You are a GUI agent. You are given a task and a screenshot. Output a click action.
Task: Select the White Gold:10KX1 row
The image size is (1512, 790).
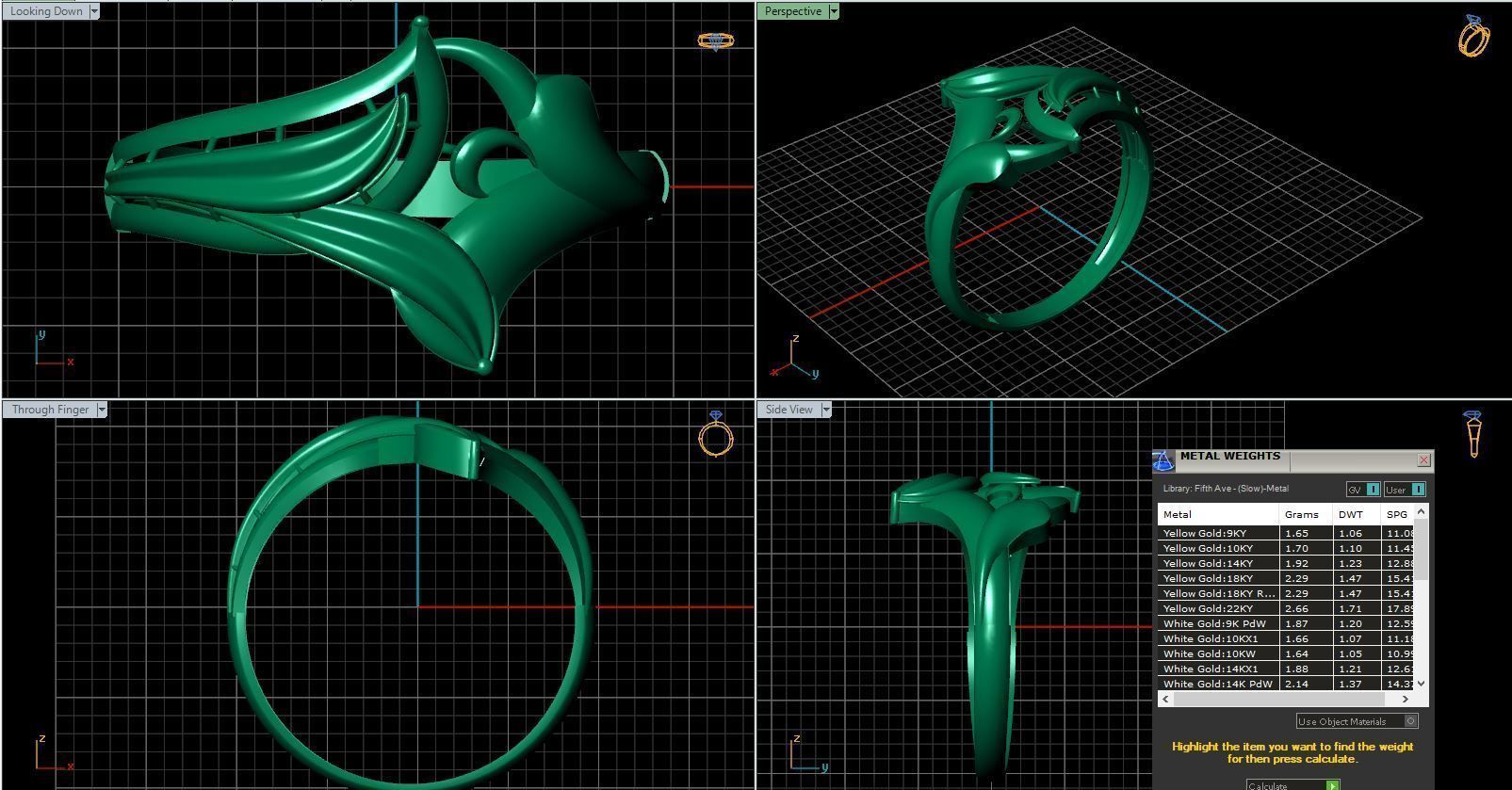1287,638
